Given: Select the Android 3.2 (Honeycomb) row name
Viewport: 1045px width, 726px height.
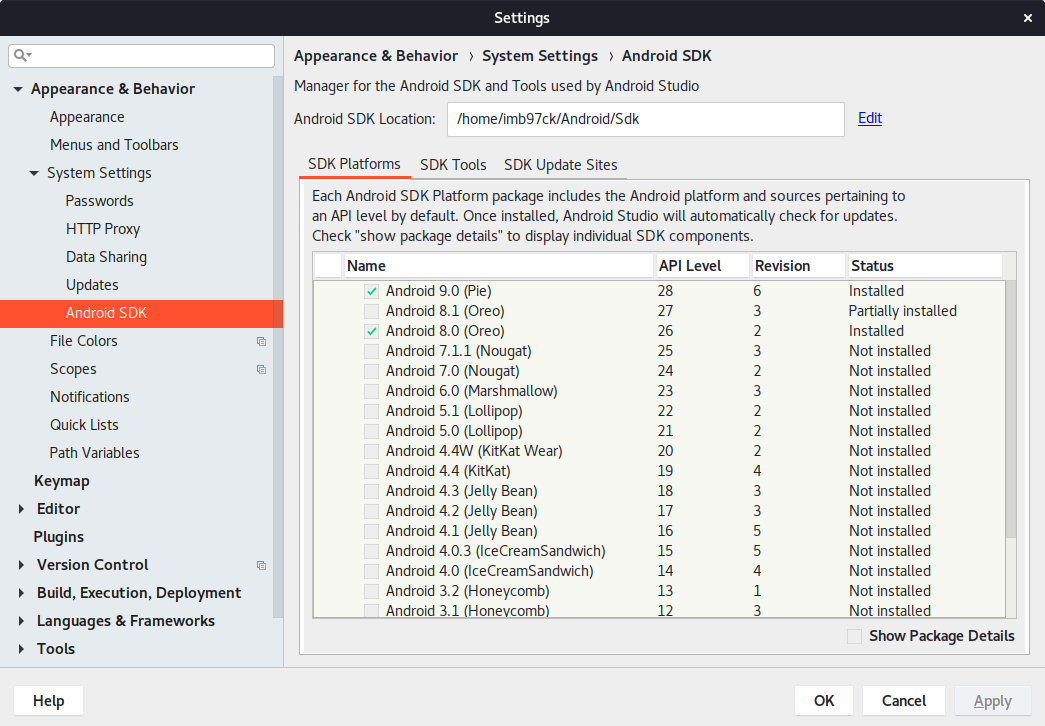Looking at the screenshot, I should pos(467,591).
